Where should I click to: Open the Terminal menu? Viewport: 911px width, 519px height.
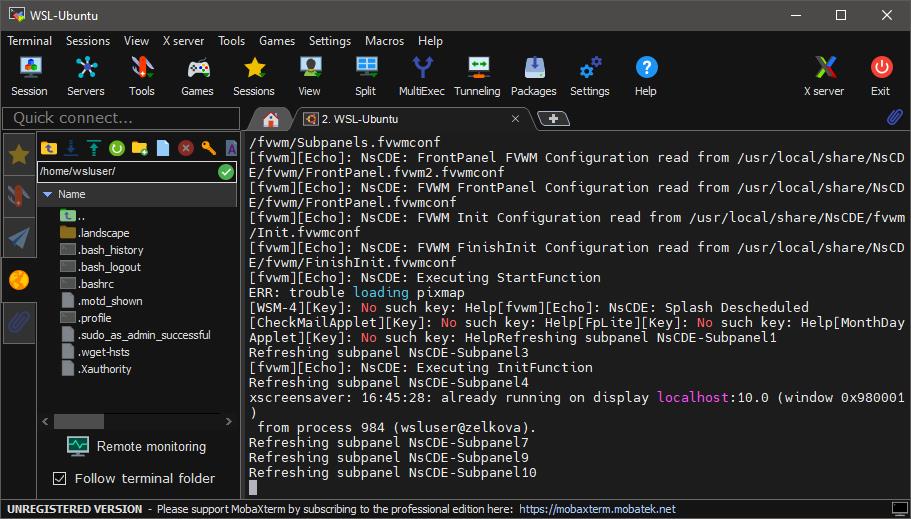[x=30, y=41]
